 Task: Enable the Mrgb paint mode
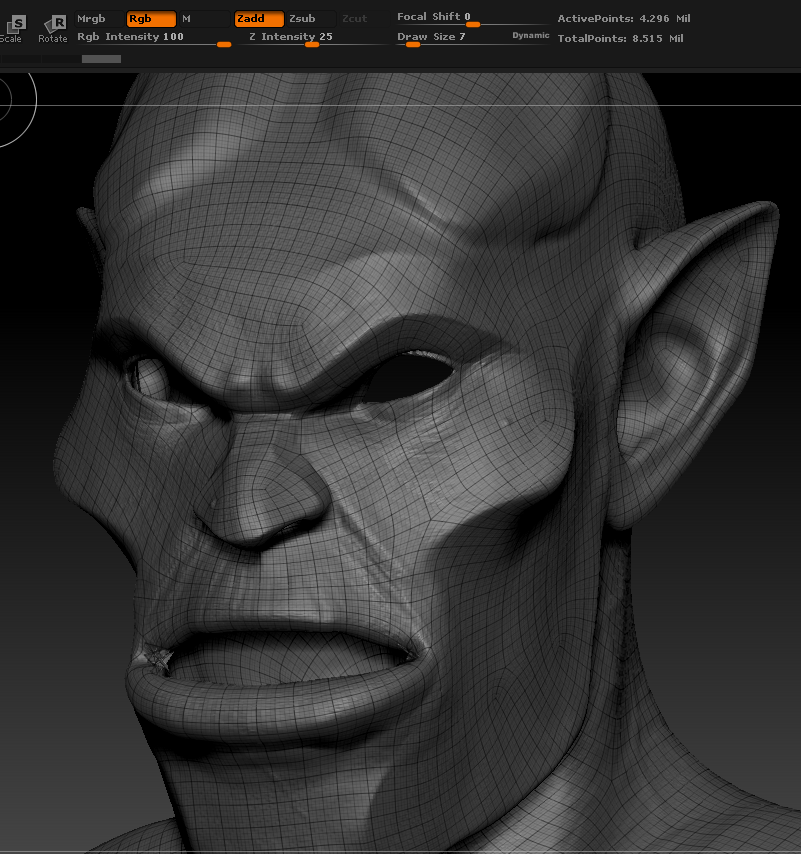click(99, 19)
